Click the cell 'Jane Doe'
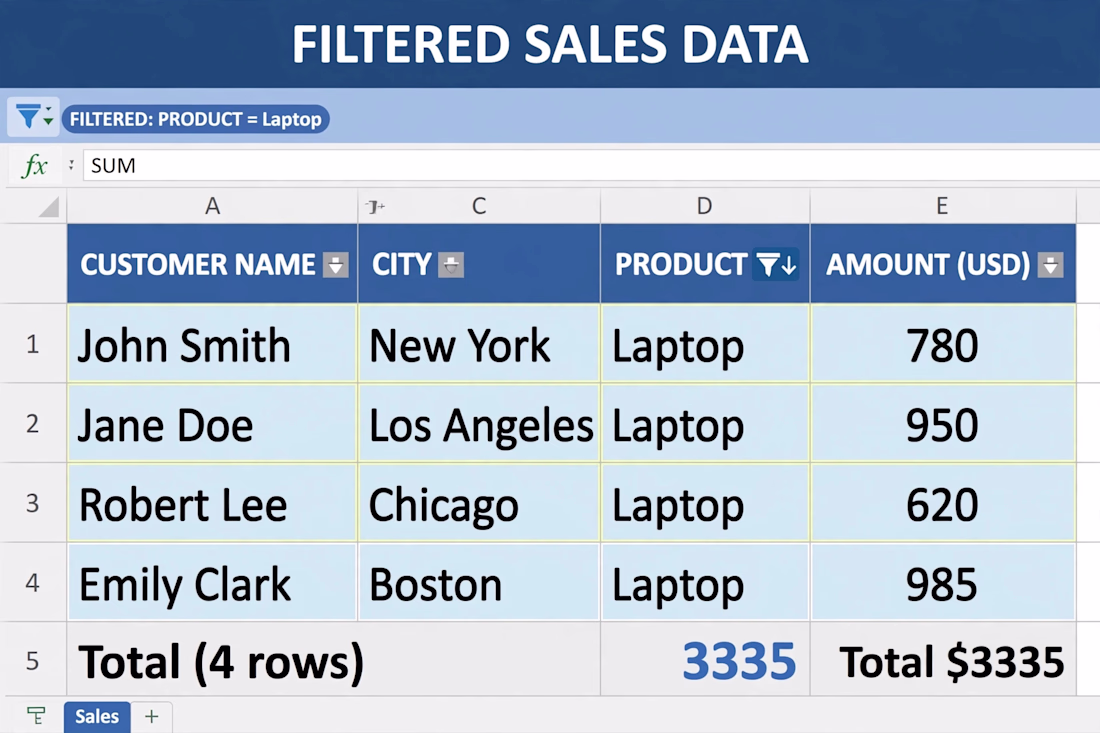Screen dimensions: 1100x733 (213, 423)
